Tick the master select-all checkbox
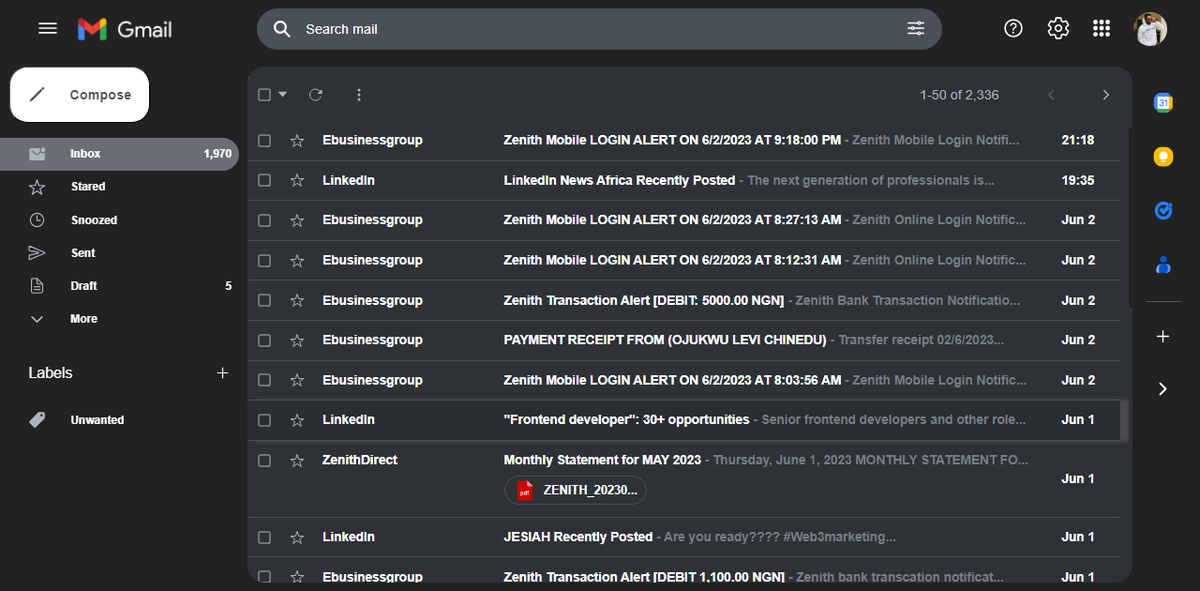This screenshot has height=591, width=1200. tap(264, 95)
